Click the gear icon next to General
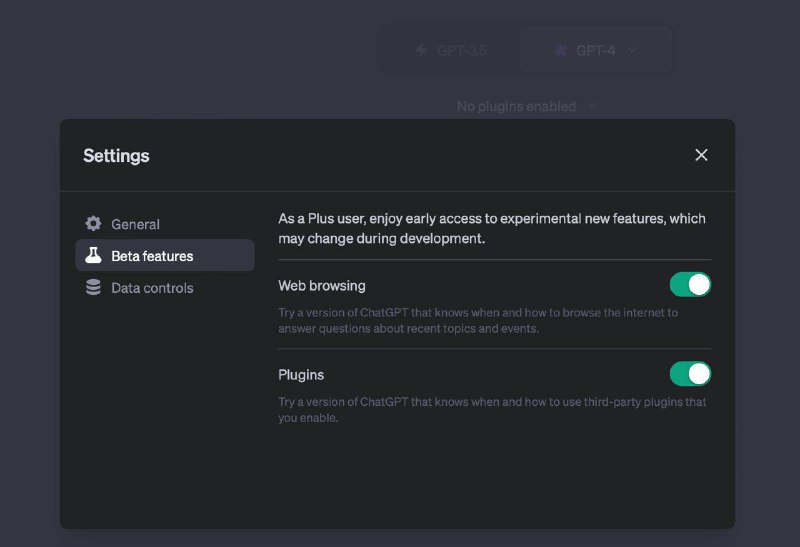 point(93,224)
